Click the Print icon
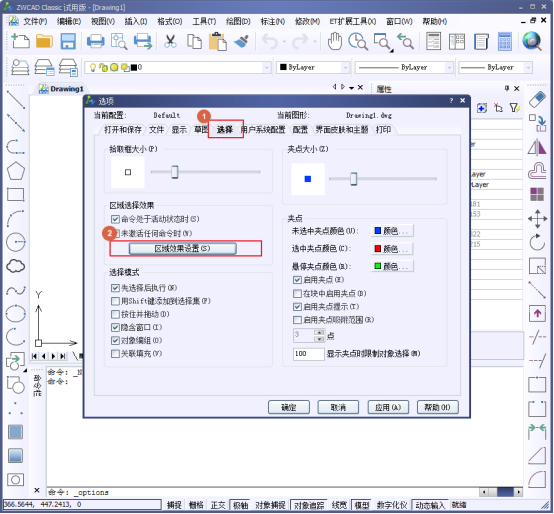This screenshot has height=514, width=554. (95, 41)
